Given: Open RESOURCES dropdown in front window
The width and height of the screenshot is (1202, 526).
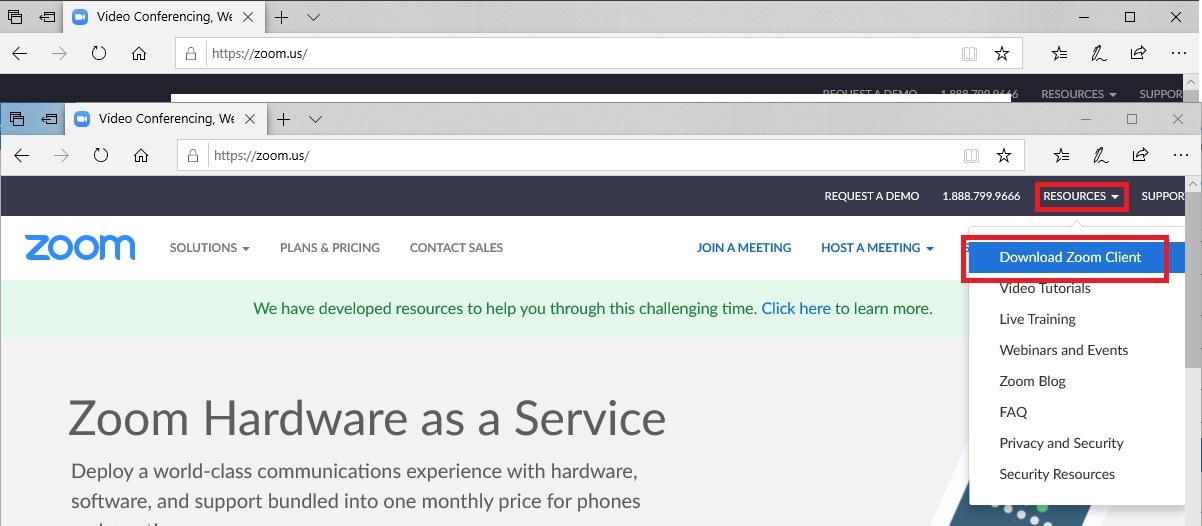Looking at the screenshot, I should [1081, 196].
